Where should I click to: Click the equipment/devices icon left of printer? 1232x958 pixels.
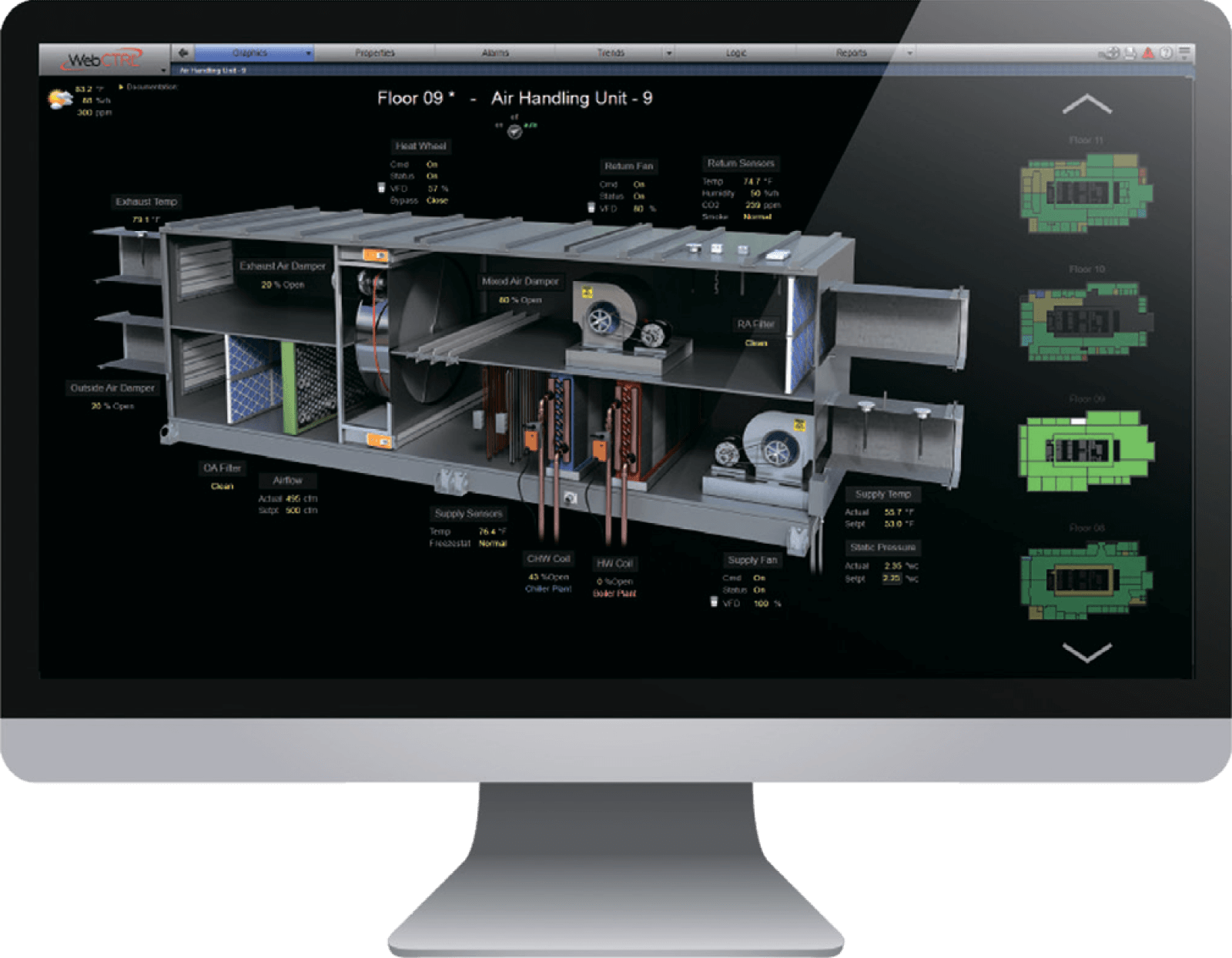[1110, 53]
